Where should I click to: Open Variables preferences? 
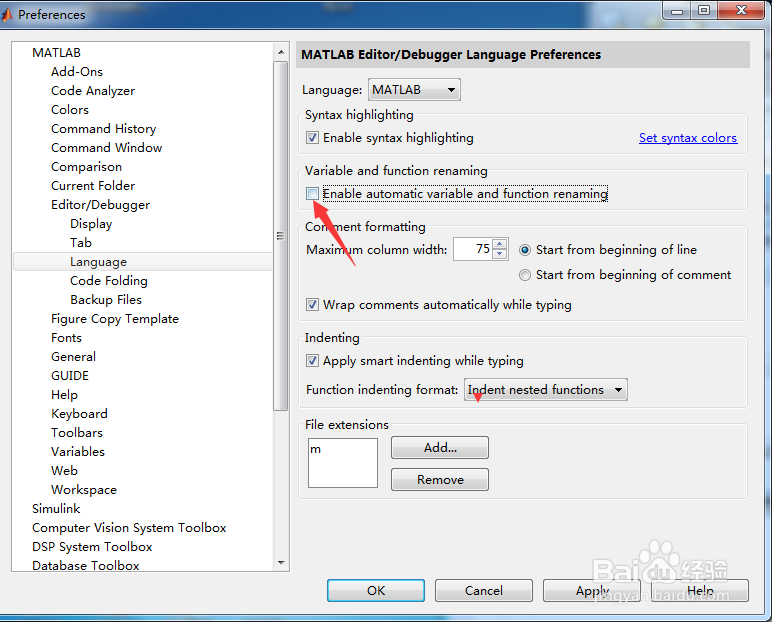78,452
